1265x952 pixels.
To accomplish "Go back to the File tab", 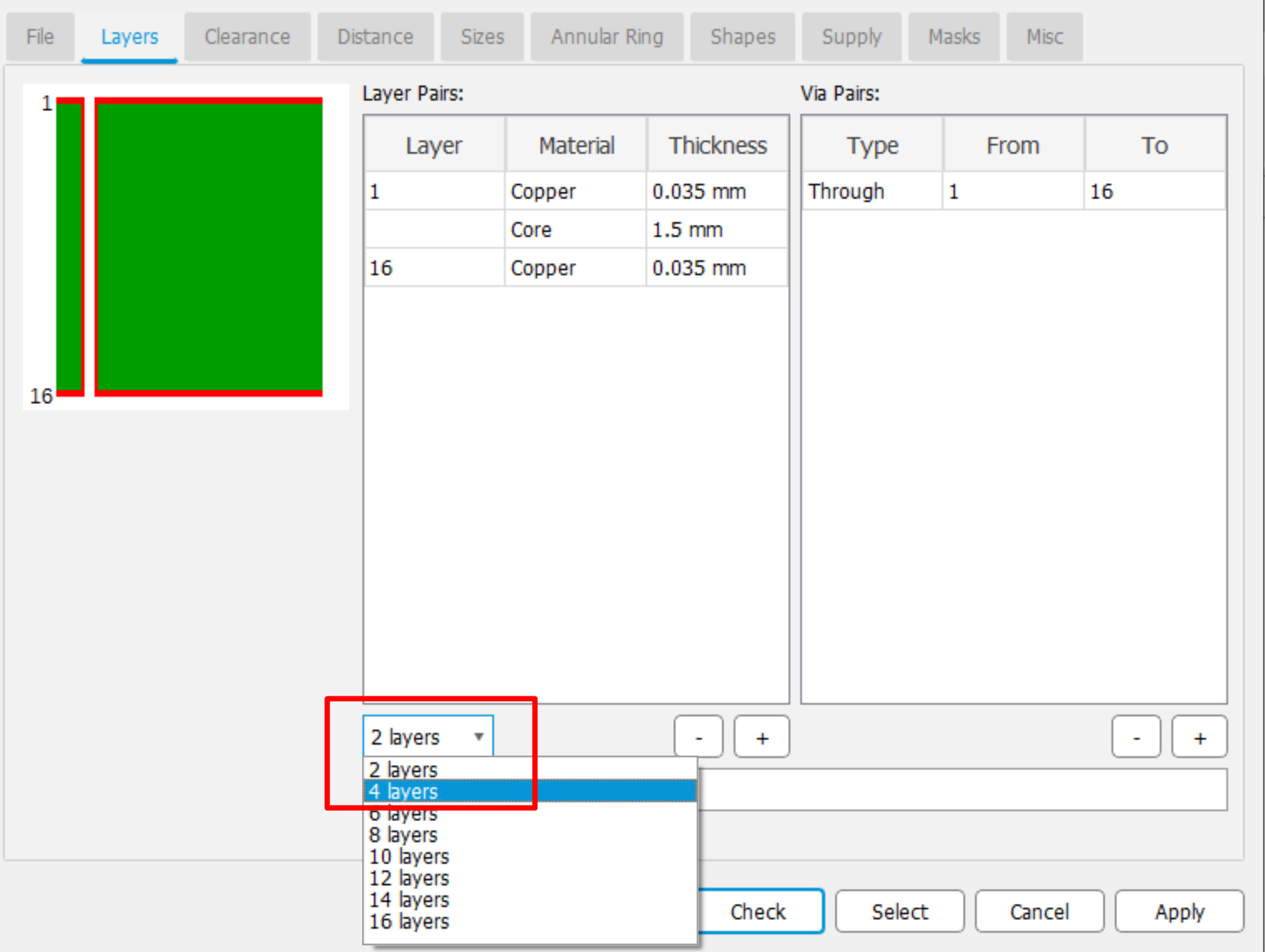I will (40, 37).
